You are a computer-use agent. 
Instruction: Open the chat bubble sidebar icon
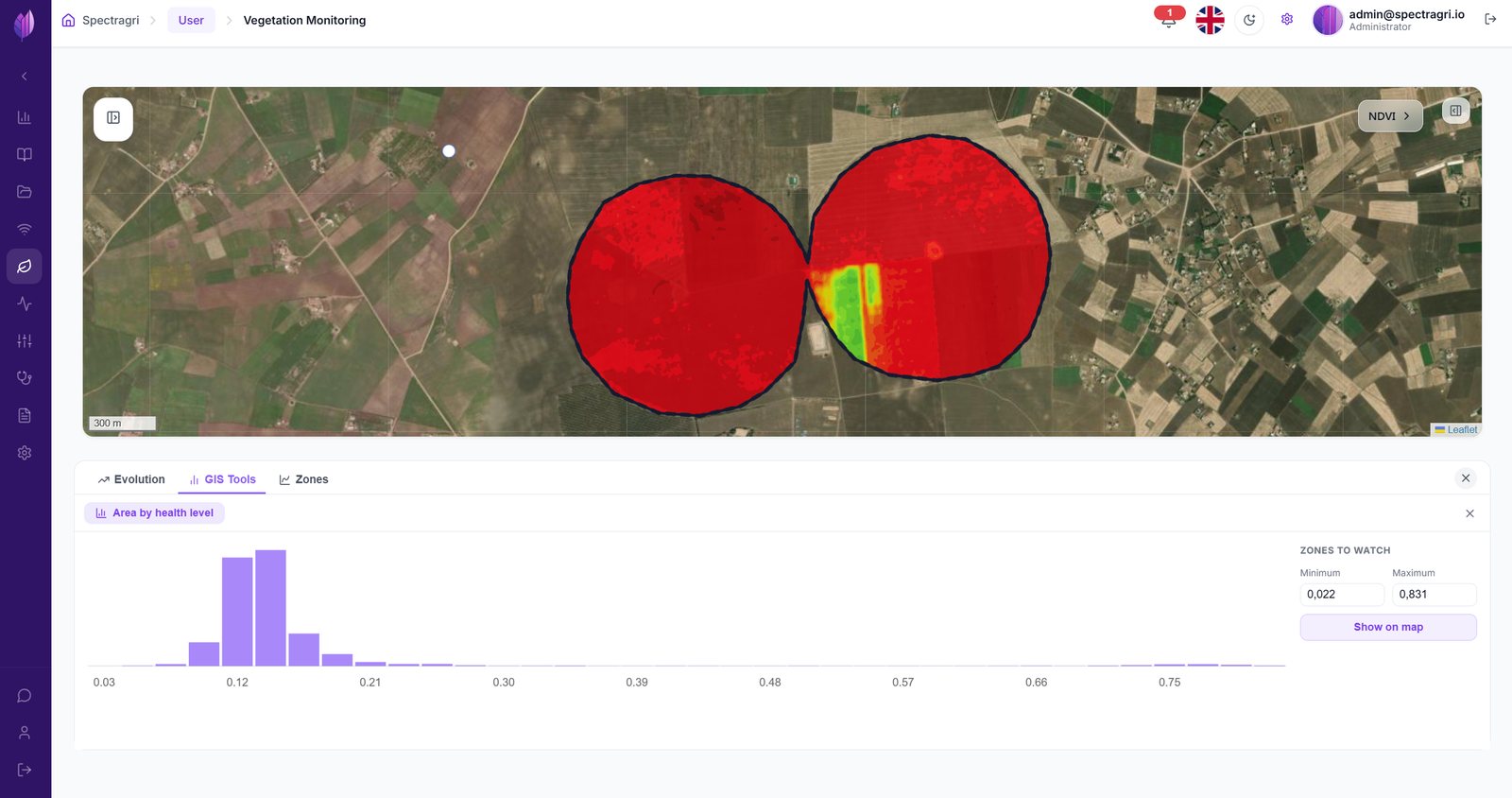click(25, 696)
